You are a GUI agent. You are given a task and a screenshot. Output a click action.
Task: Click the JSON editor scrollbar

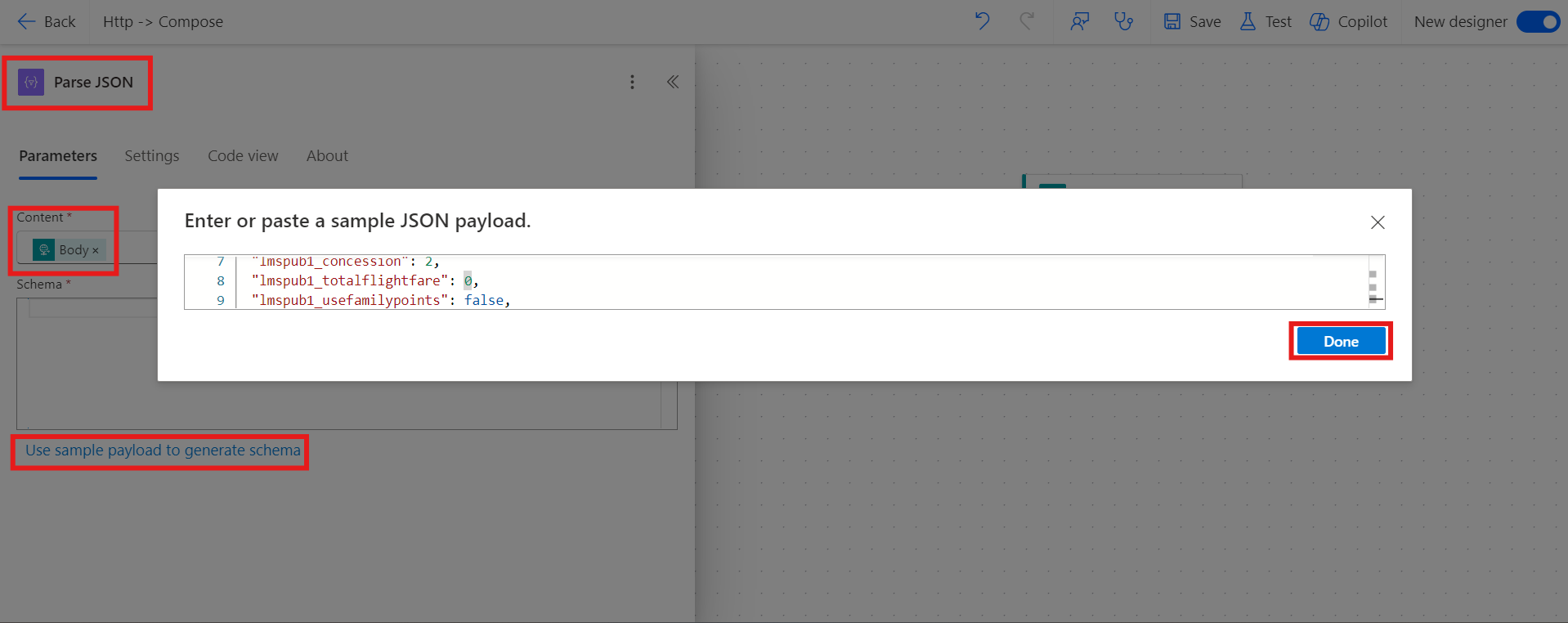pyautogui.click(x=1373, y=281)
